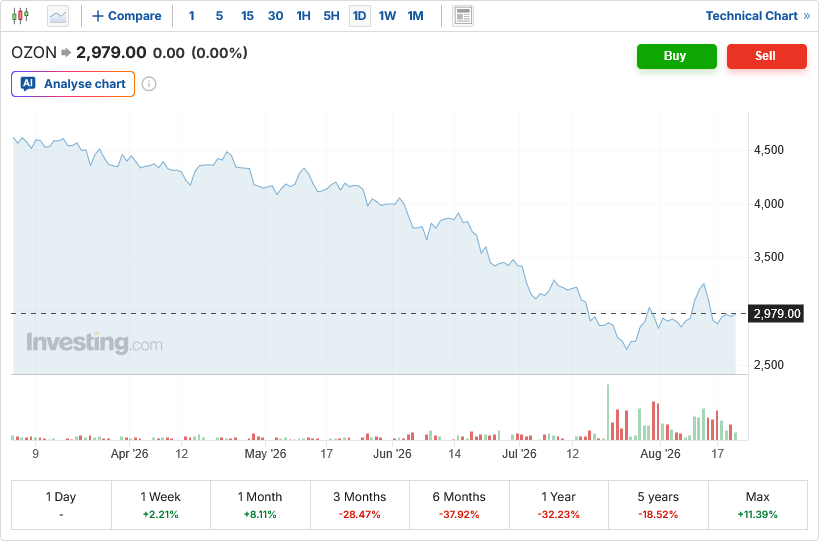Add a comparison with Compare

pos(127,16)
